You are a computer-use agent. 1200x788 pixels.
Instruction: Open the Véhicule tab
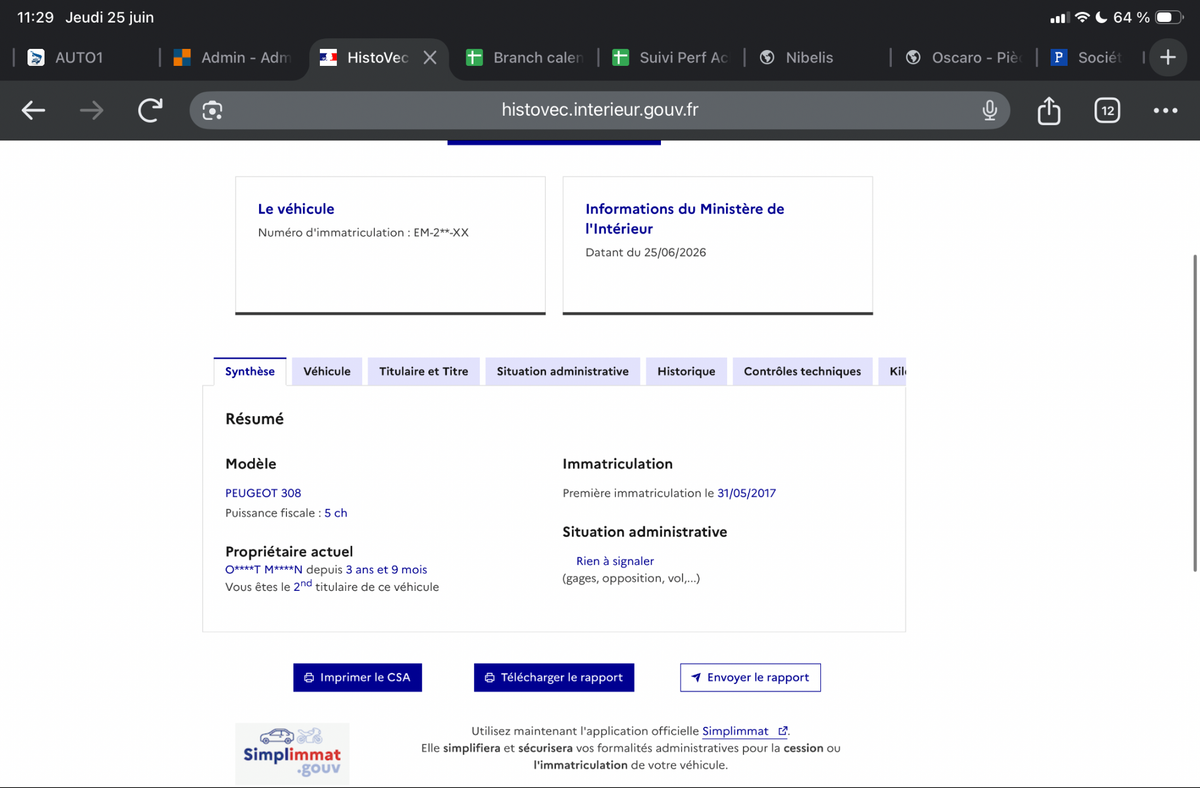coord(327,371)
